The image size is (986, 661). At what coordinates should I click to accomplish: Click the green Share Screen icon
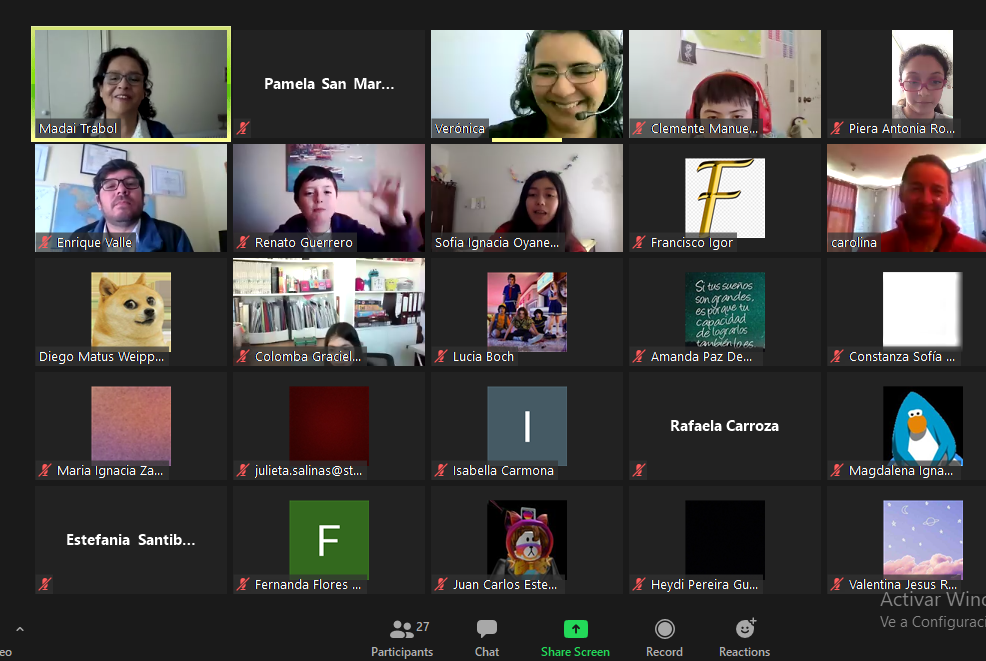[x=575, y=629]
